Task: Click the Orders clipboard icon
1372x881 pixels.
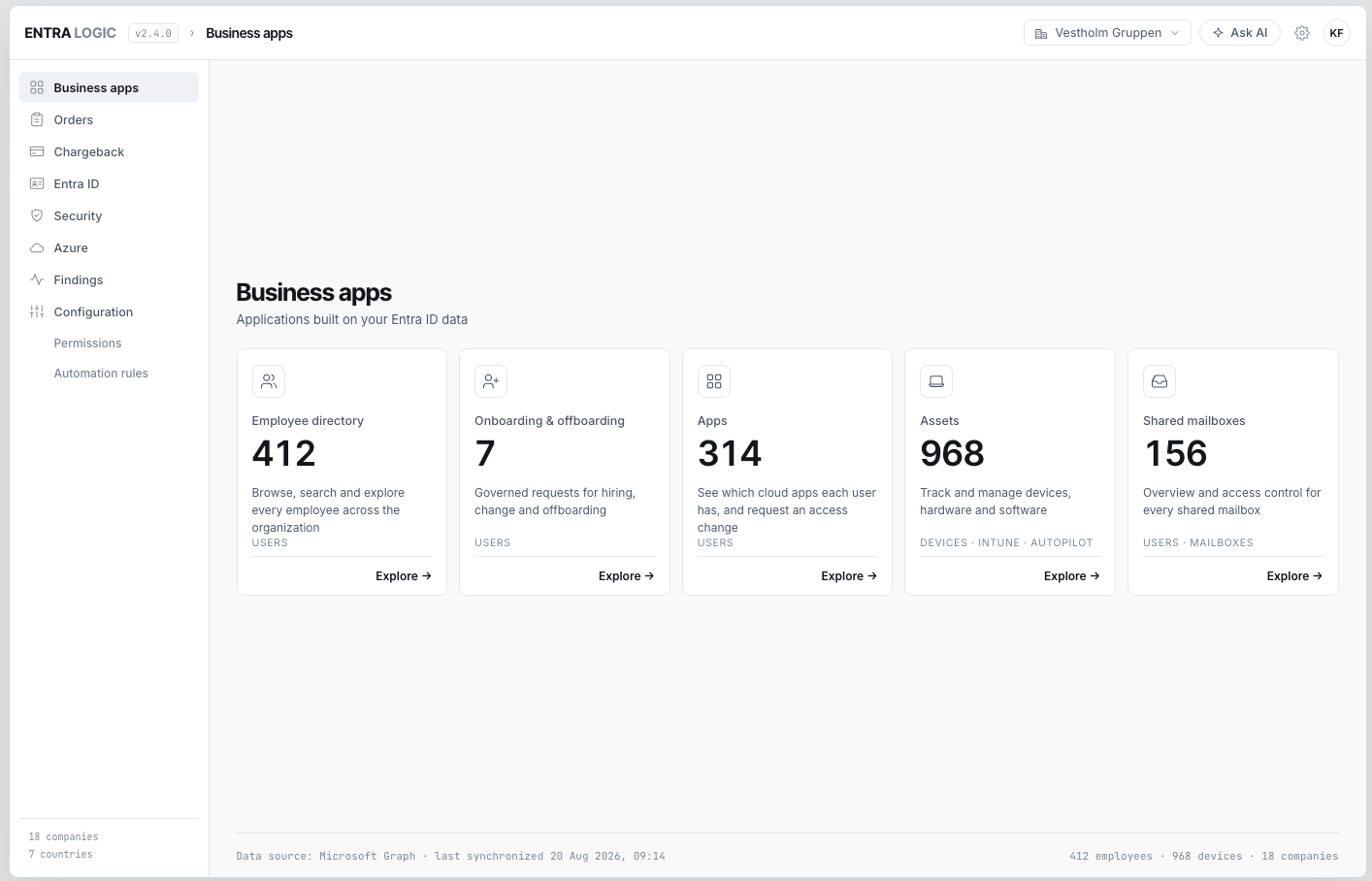Action: pos(37,119)
